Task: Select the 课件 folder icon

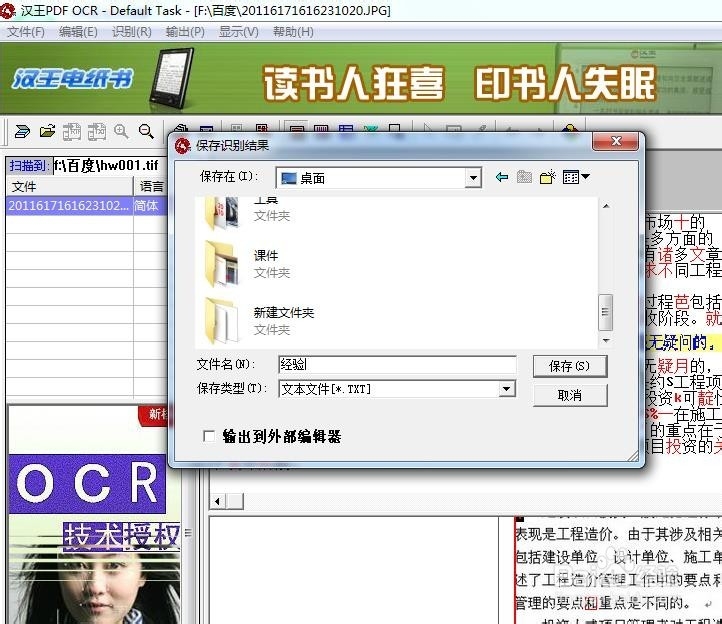Action: coord(222,264)
